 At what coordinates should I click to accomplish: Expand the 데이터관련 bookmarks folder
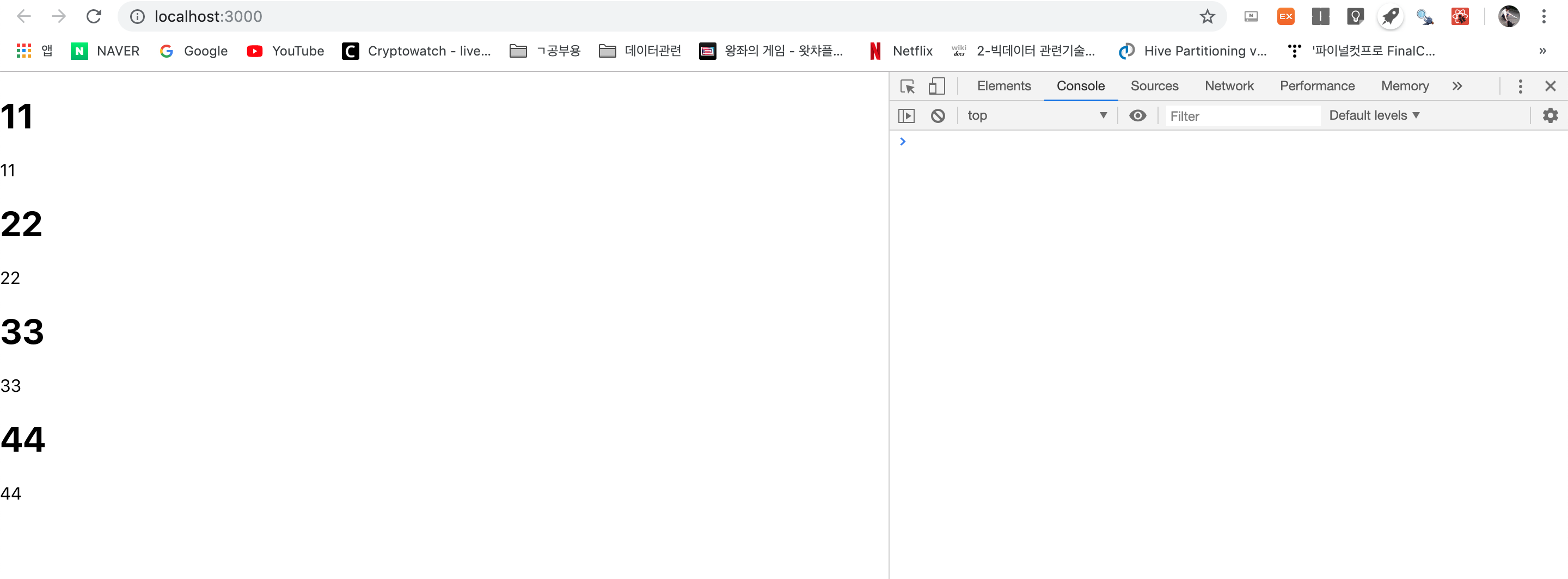coord(640,51)
